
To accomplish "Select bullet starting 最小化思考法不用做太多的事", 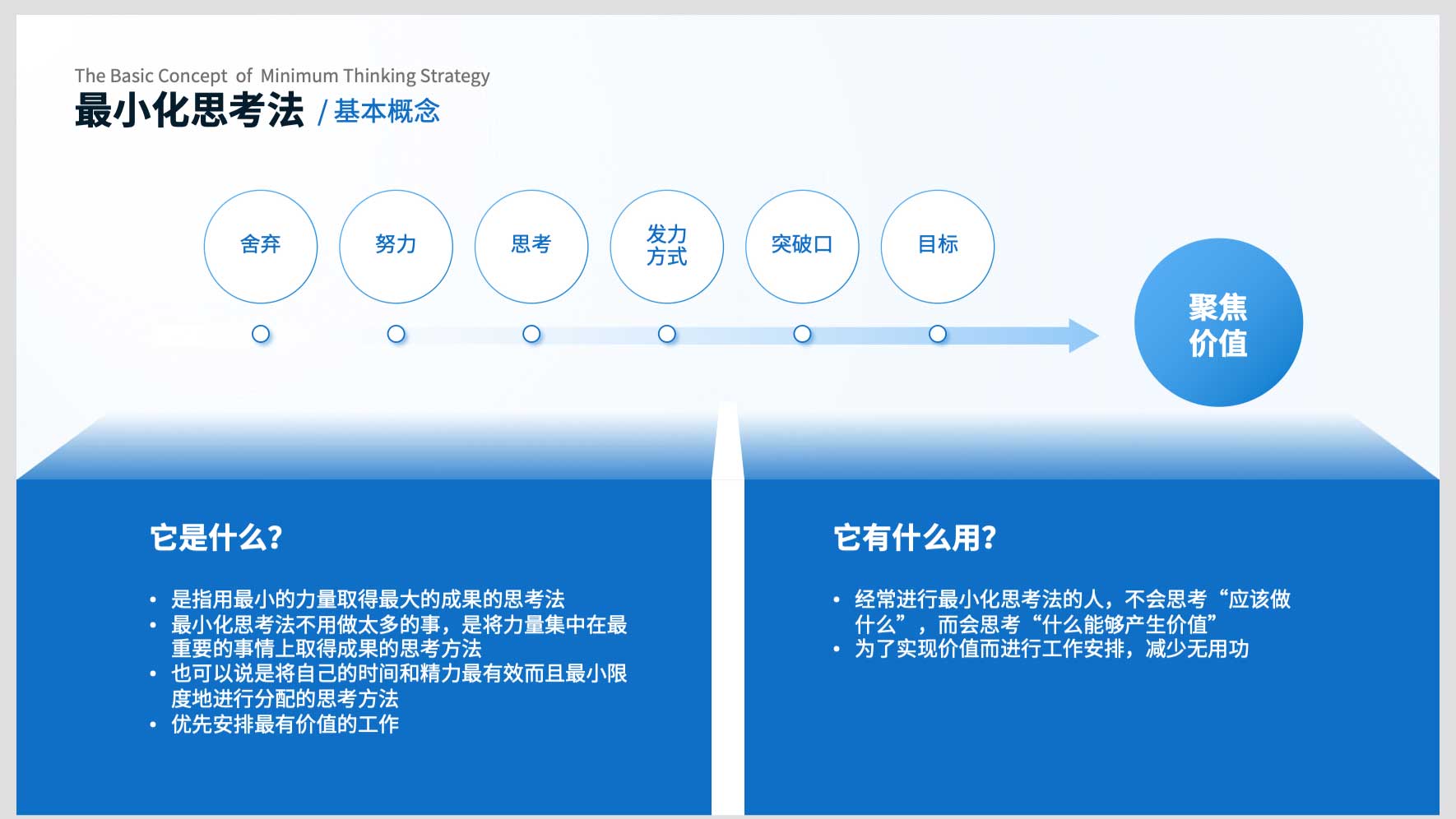I will pos(399,636).
